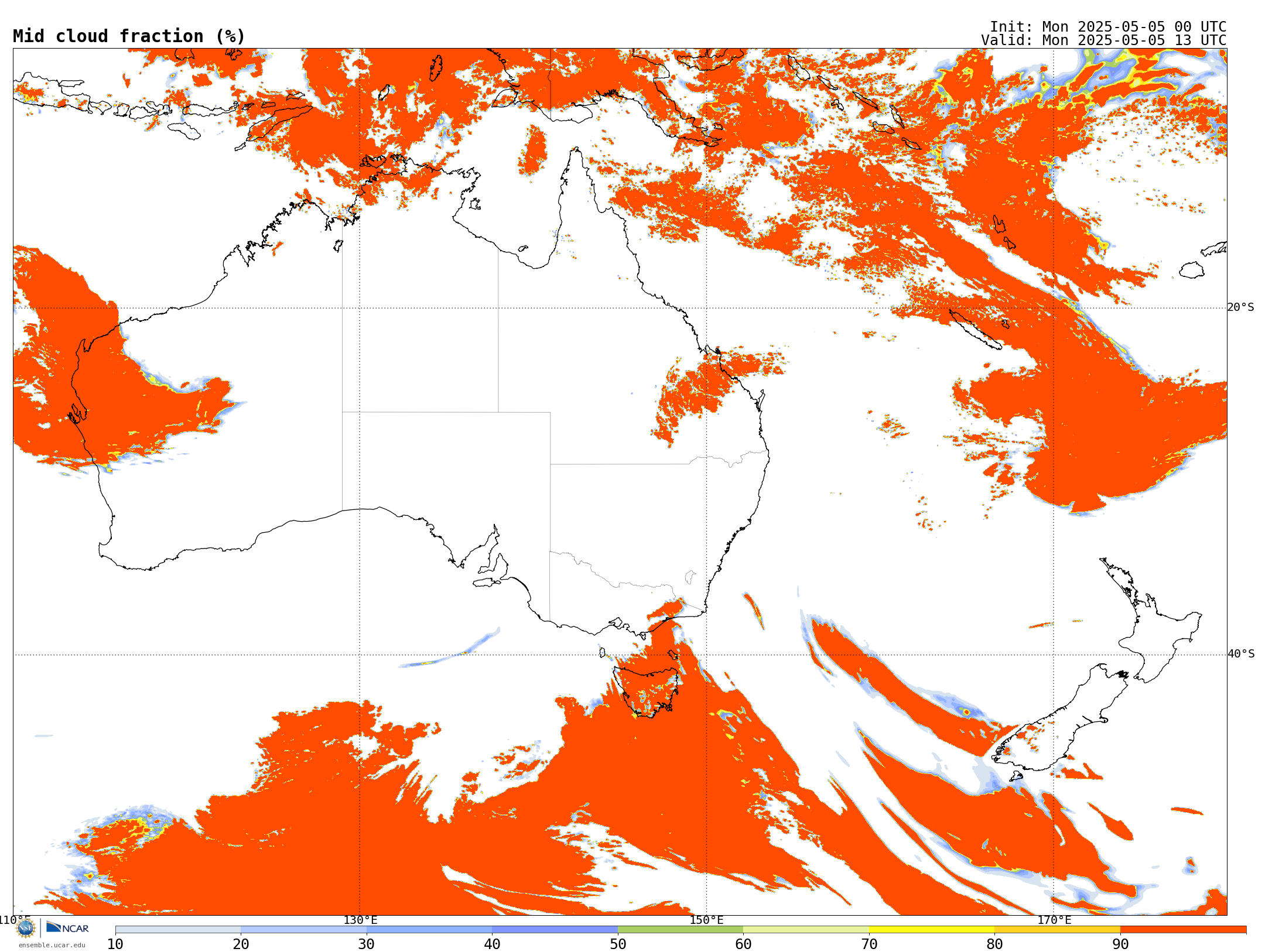
Task: Click the colorbar label '60'
Action: [x=743, y=944]
